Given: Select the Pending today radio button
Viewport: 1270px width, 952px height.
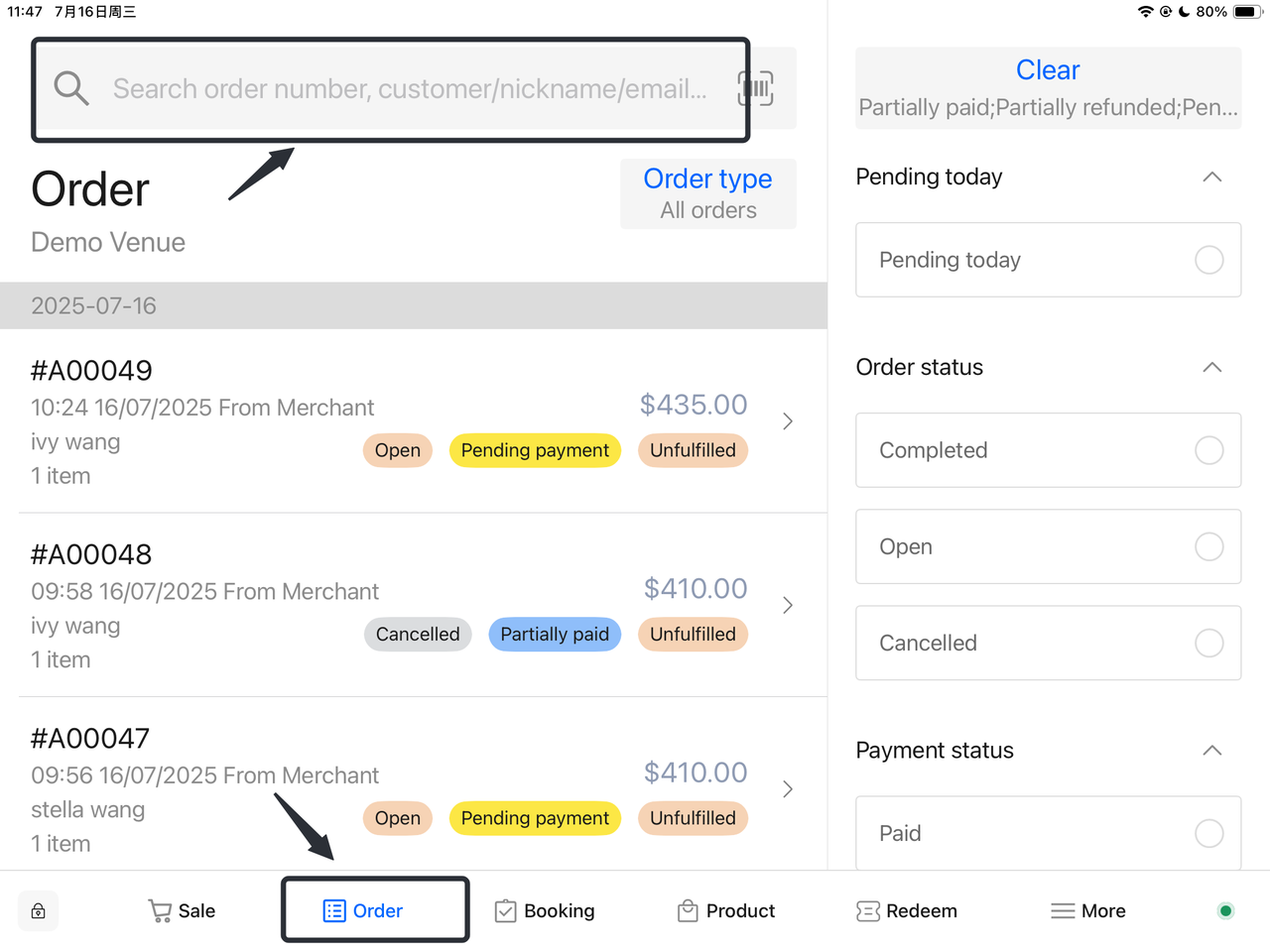Looking at the screenshot, I should (x=1208, y=260).
